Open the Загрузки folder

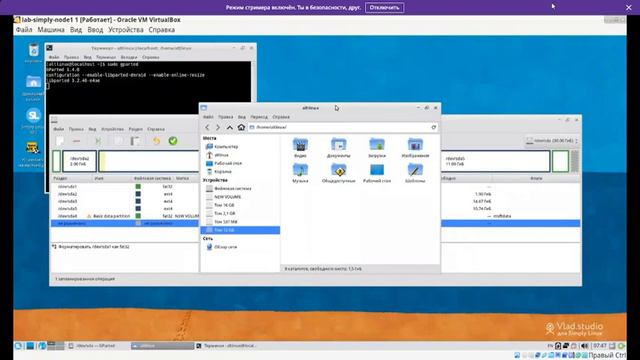click(377, 148)
